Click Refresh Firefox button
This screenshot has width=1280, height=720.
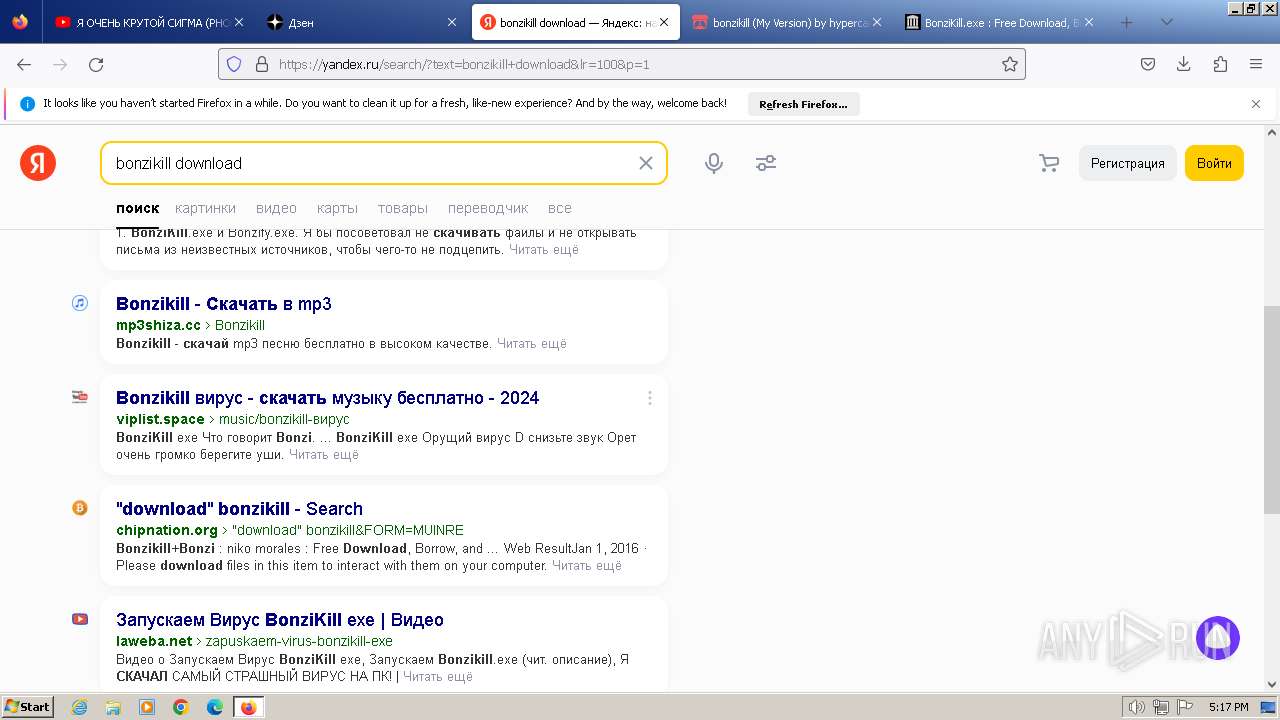coord(803,104)
